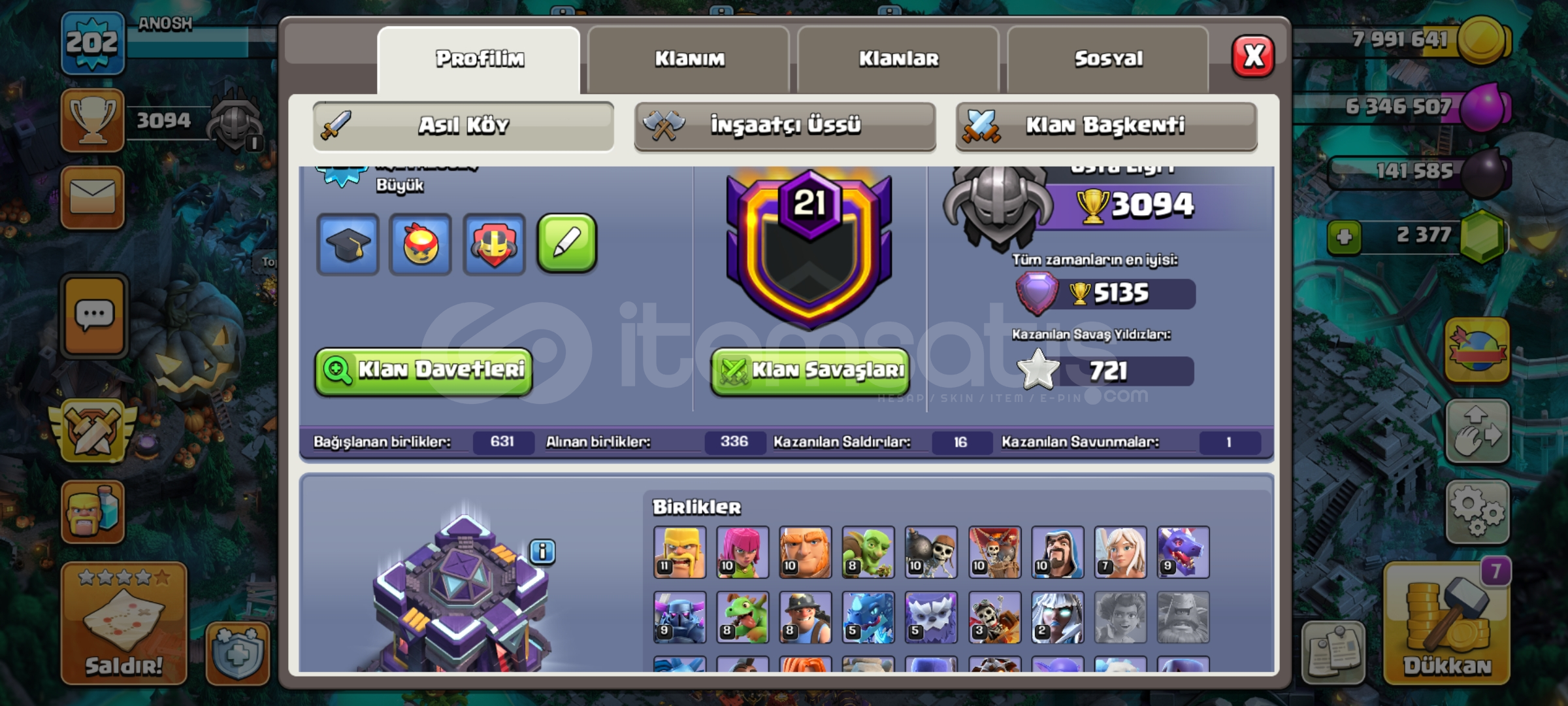Select the Barbarian troop thumbnail
This screenshot has width=1568, height=706.
[x=679, y=552]
